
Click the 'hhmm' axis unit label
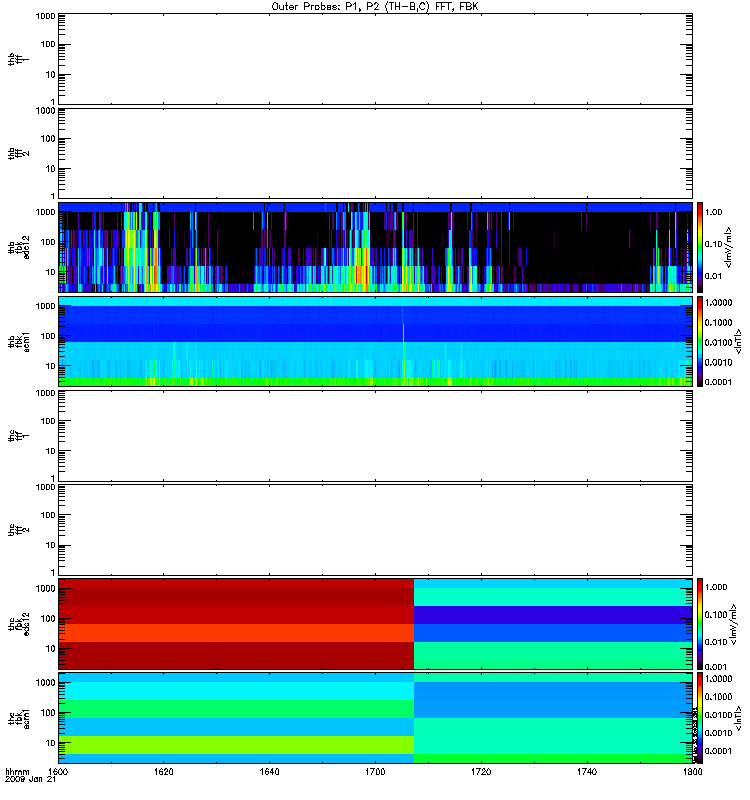pyautogui.click(x=17, y=771)
